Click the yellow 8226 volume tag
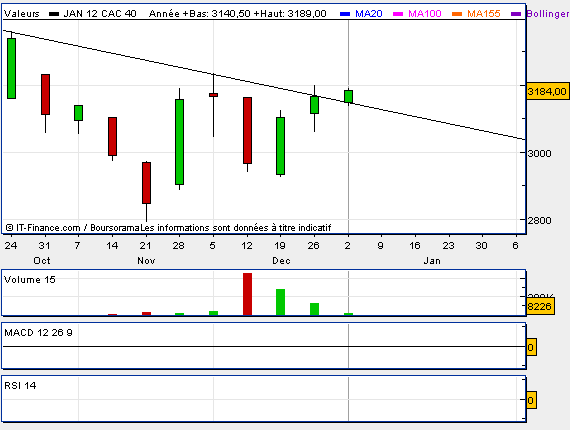 [x=540, y=306]
